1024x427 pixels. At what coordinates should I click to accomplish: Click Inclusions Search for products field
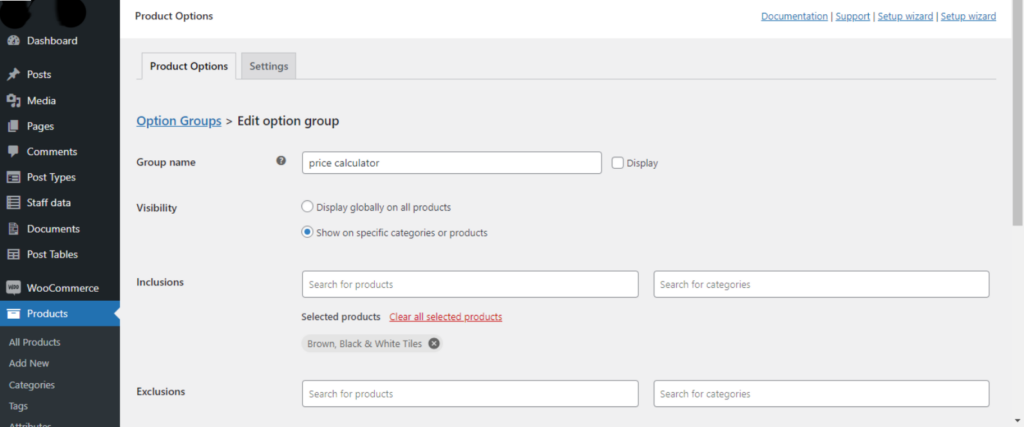(470, 284)
